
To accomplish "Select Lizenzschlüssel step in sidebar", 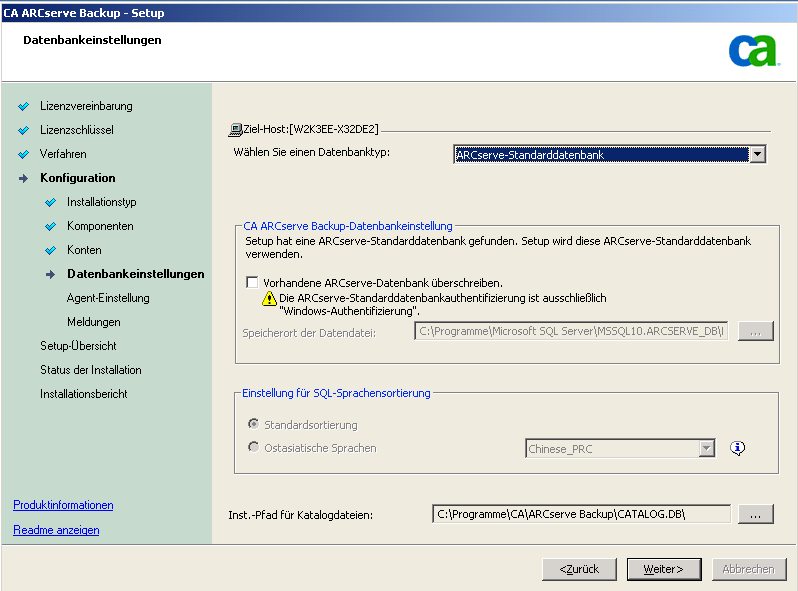I will (x=77, y=130).
